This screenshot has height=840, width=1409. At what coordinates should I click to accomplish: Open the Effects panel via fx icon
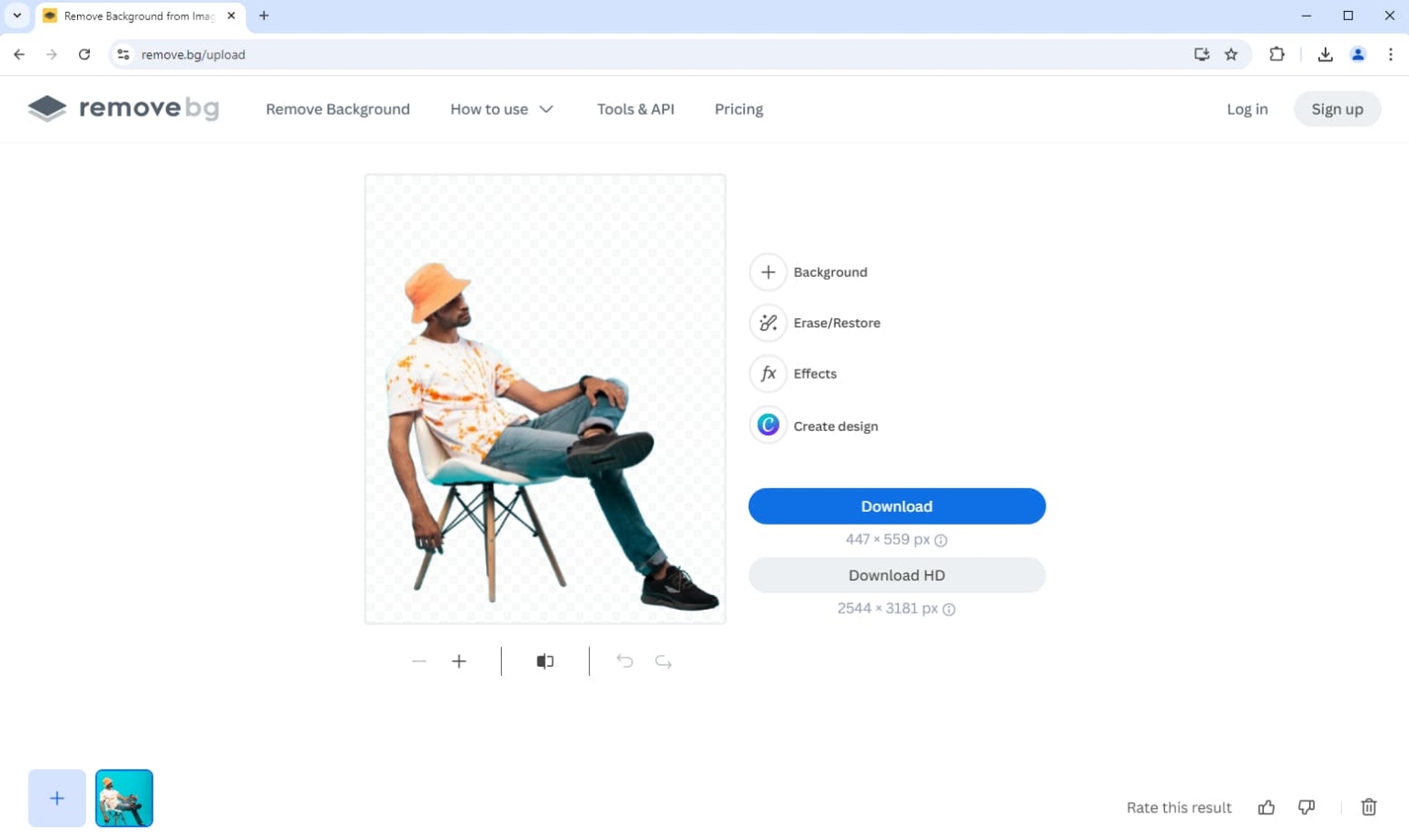point(768,373)
